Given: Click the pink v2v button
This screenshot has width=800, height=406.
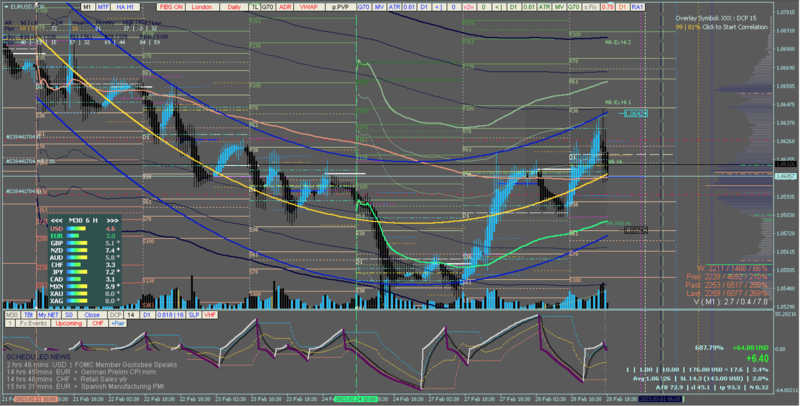Looking at the screenshot, I should coord(468,7).
